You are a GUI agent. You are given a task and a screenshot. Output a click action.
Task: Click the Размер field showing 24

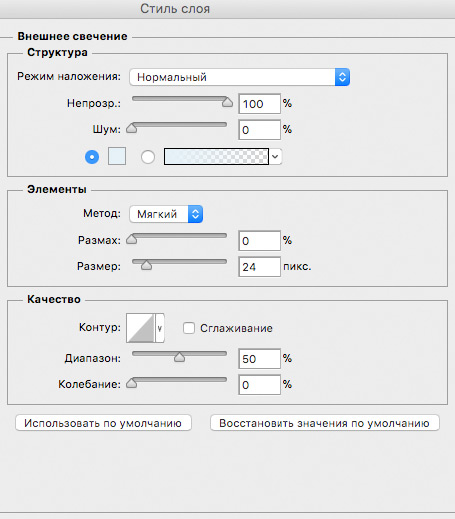click(260, 267)
